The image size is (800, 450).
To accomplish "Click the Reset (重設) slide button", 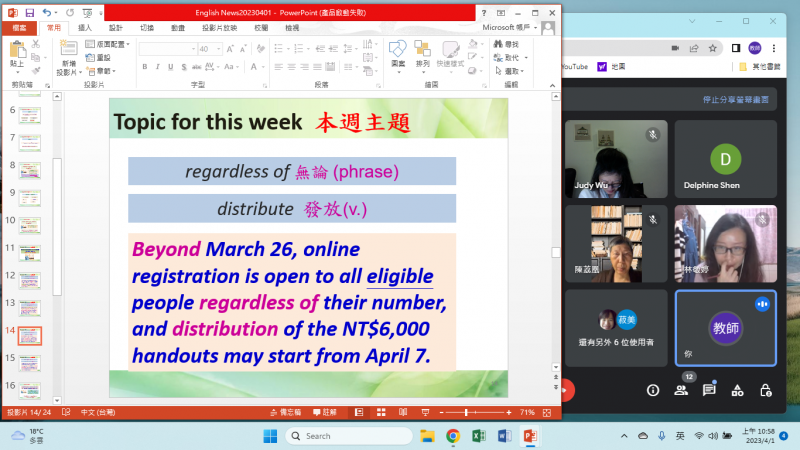I will [x=98, y=58].
